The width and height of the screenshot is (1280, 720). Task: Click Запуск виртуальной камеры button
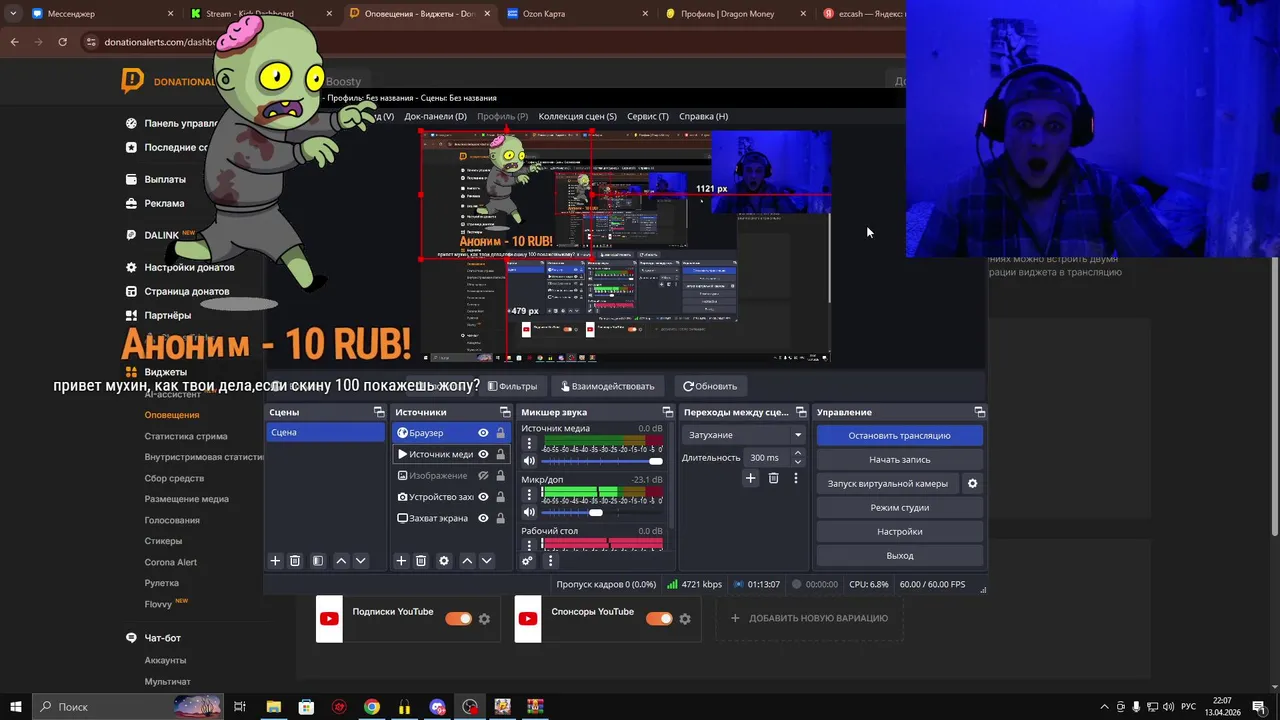point(887,483)
